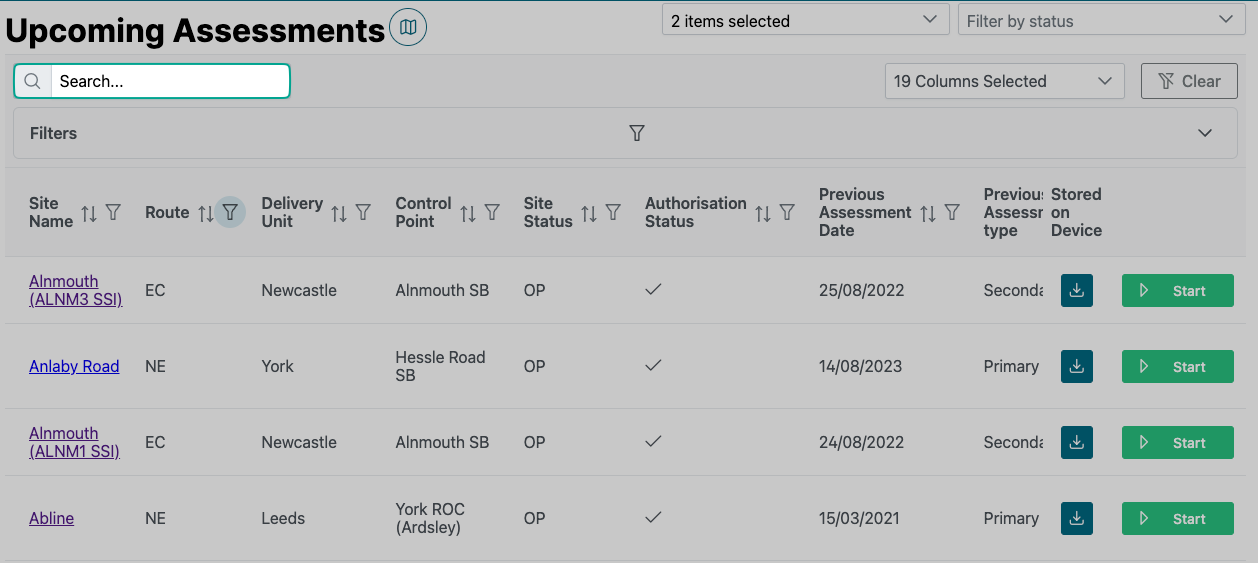Download Abline assessment to device
Screen dimensions: 1258x563
coord(1076,519)
